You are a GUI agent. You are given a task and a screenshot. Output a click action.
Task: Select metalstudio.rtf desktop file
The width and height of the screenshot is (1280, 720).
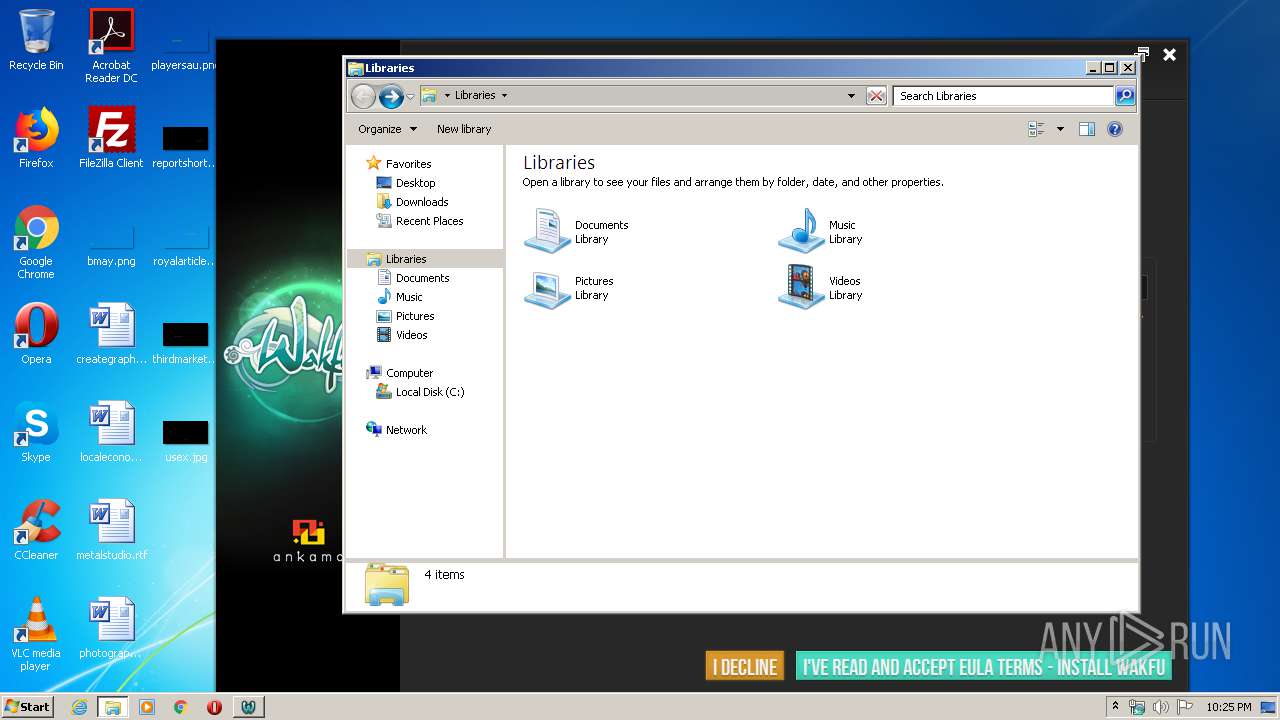click(111, 530)
